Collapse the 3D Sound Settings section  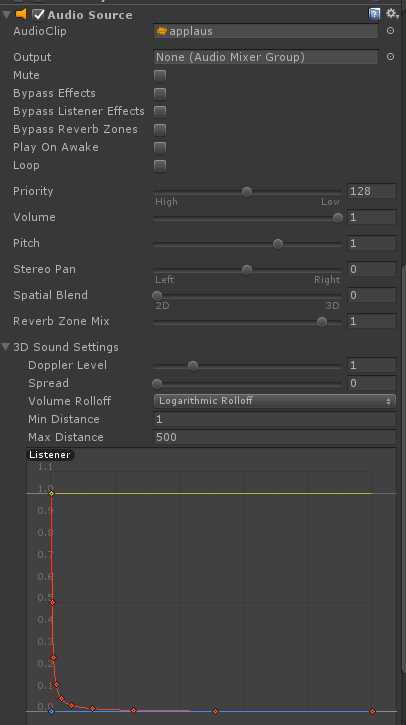pos(6,346)
